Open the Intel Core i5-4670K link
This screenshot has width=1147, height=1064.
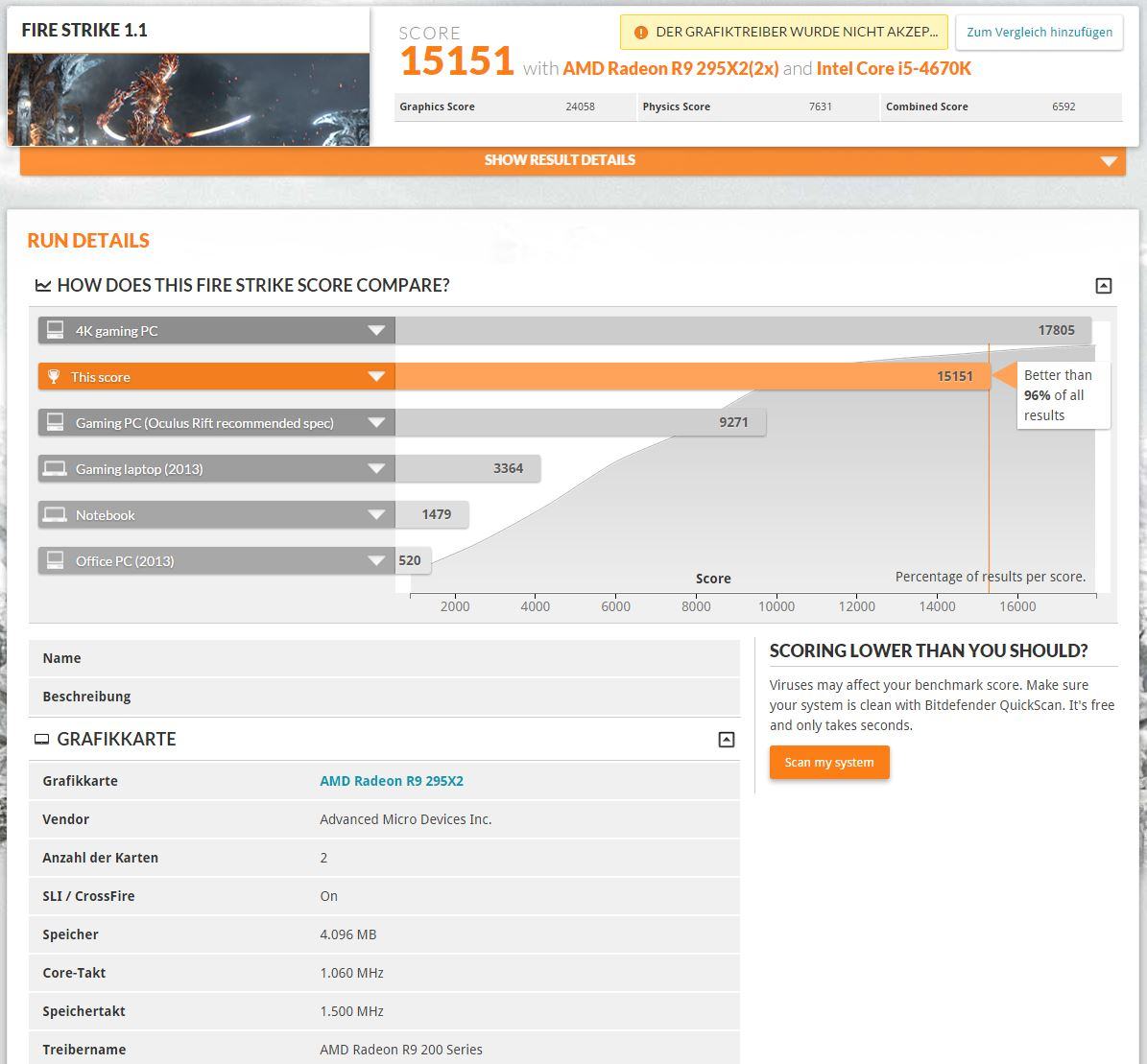894,69
